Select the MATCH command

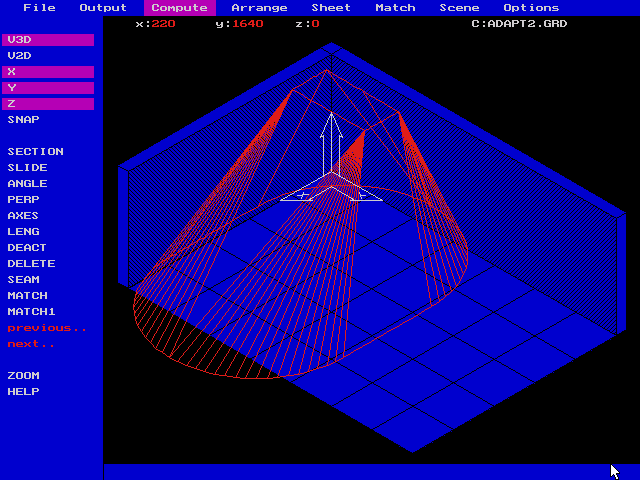(27, 296)
